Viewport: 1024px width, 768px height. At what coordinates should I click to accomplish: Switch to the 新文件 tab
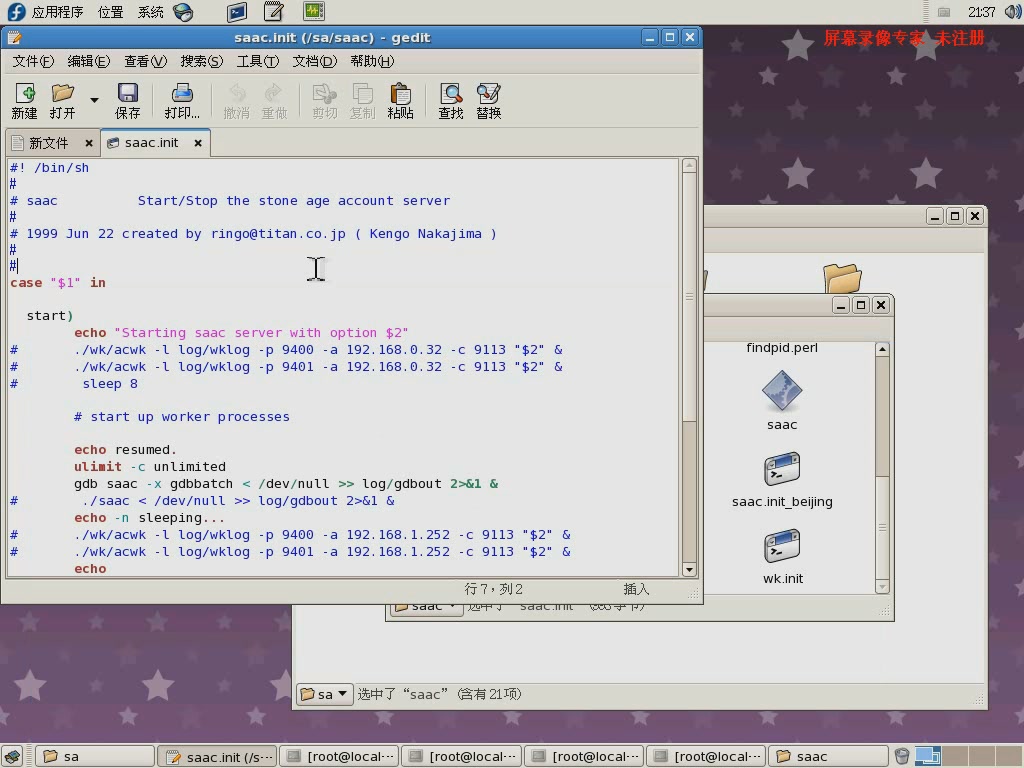[48, 143]
